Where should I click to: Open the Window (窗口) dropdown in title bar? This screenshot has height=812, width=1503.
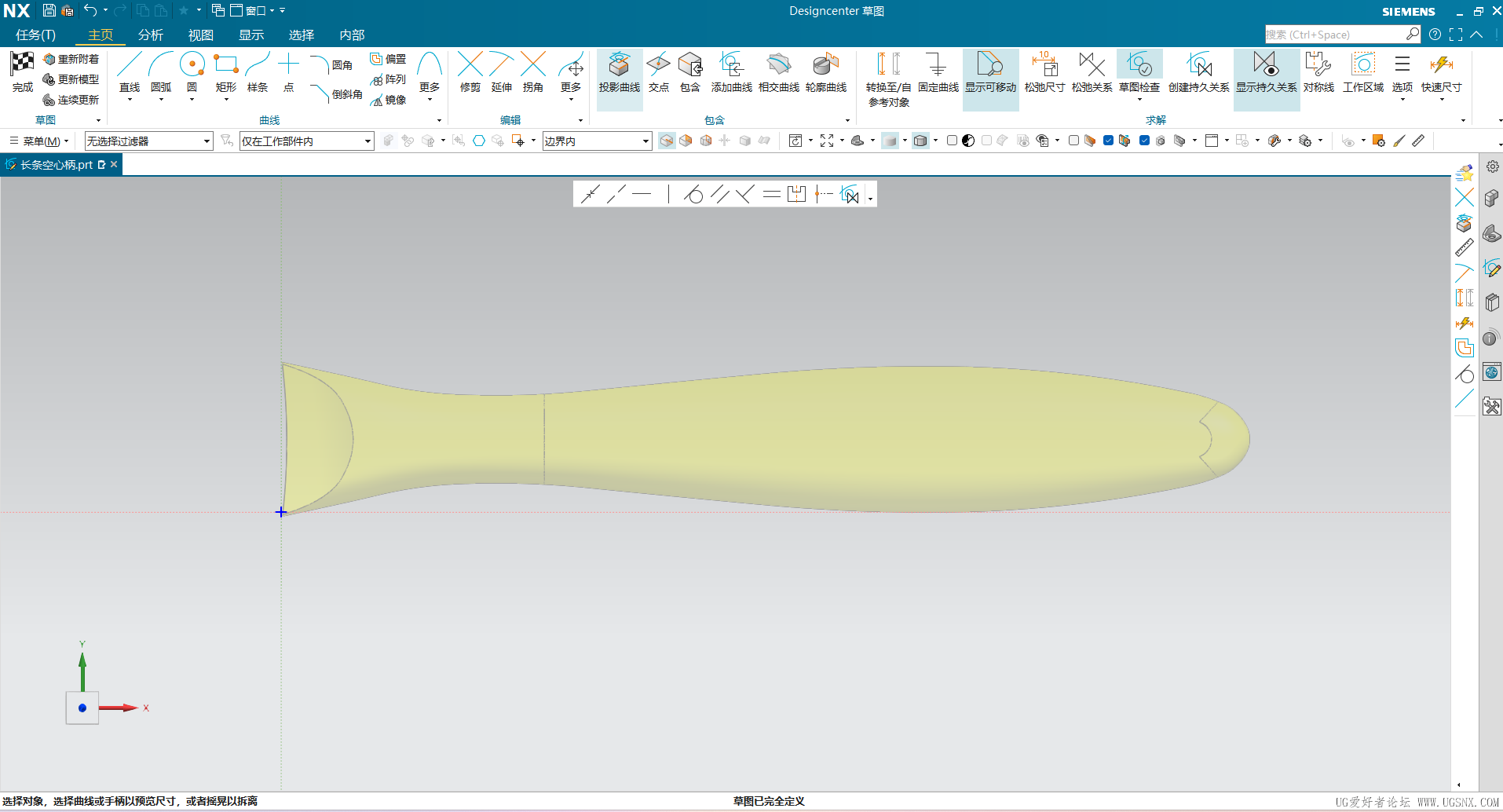tap(252, 10)
